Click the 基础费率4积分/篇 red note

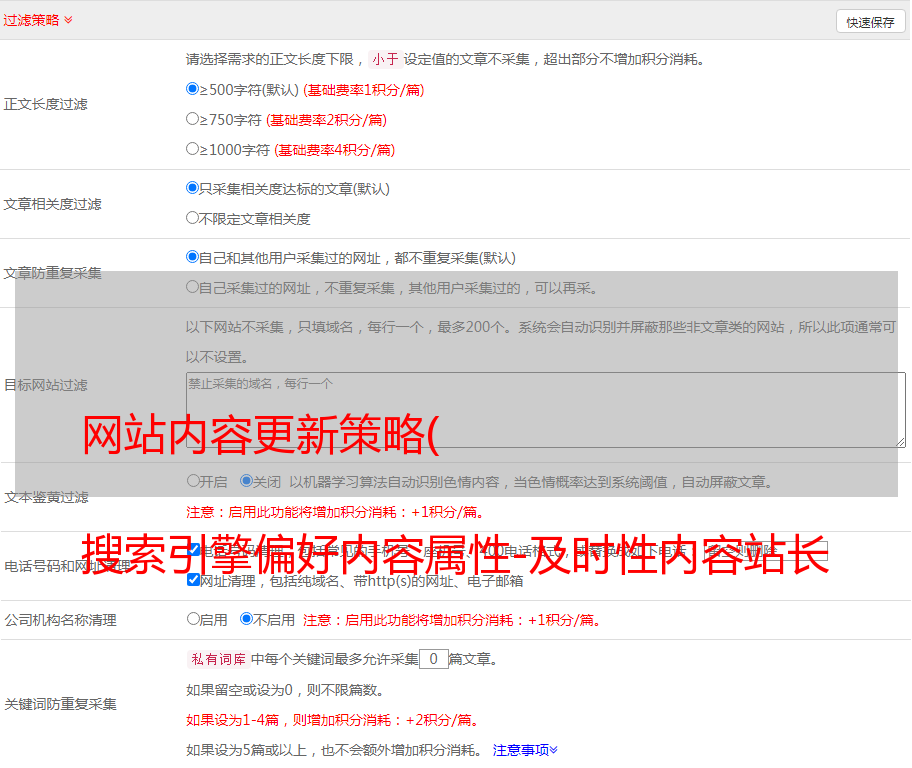pos(334,150)
